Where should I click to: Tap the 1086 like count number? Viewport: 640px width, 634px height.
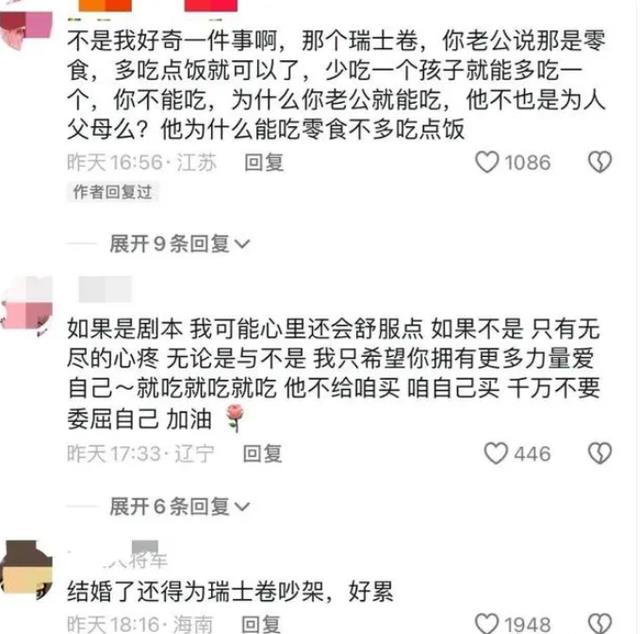click(x=527, y=162)
